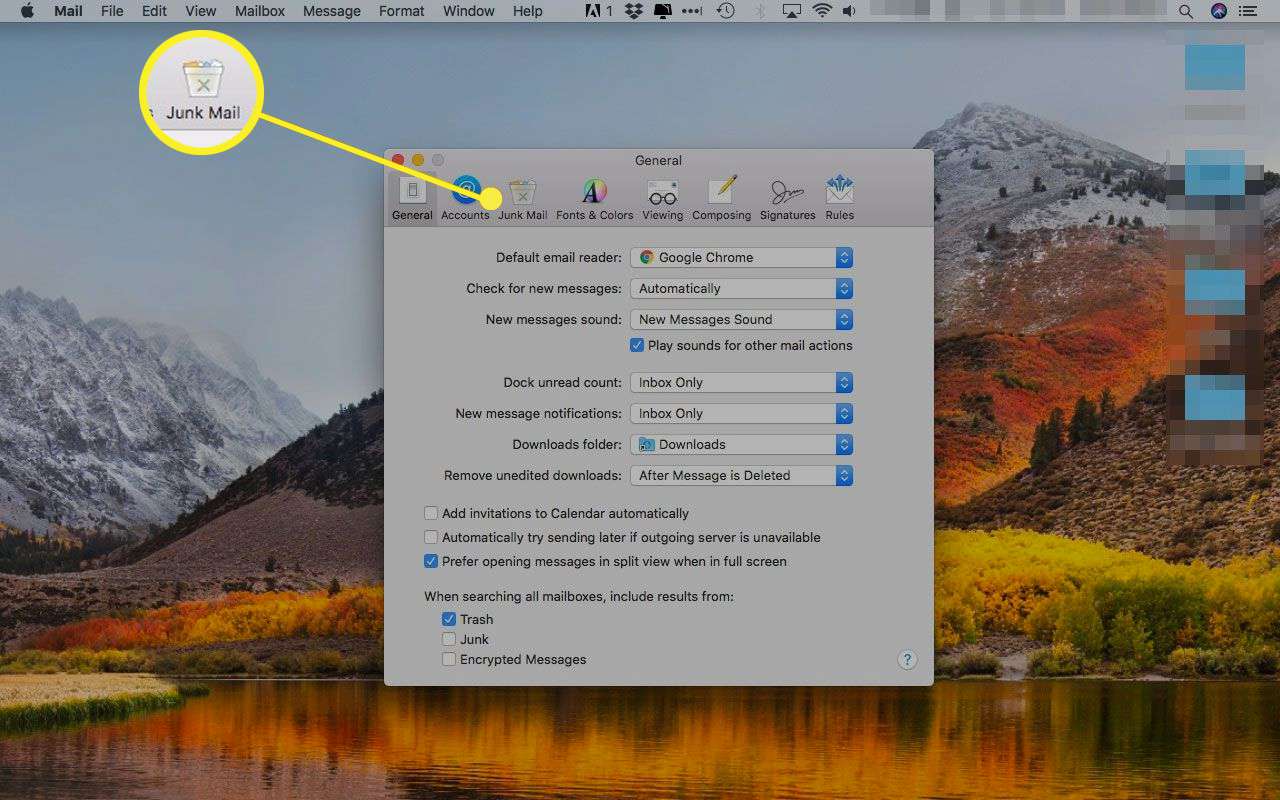Open the Format menu in menu bar
Screen dimensions: 1280x800
point(401,11)
